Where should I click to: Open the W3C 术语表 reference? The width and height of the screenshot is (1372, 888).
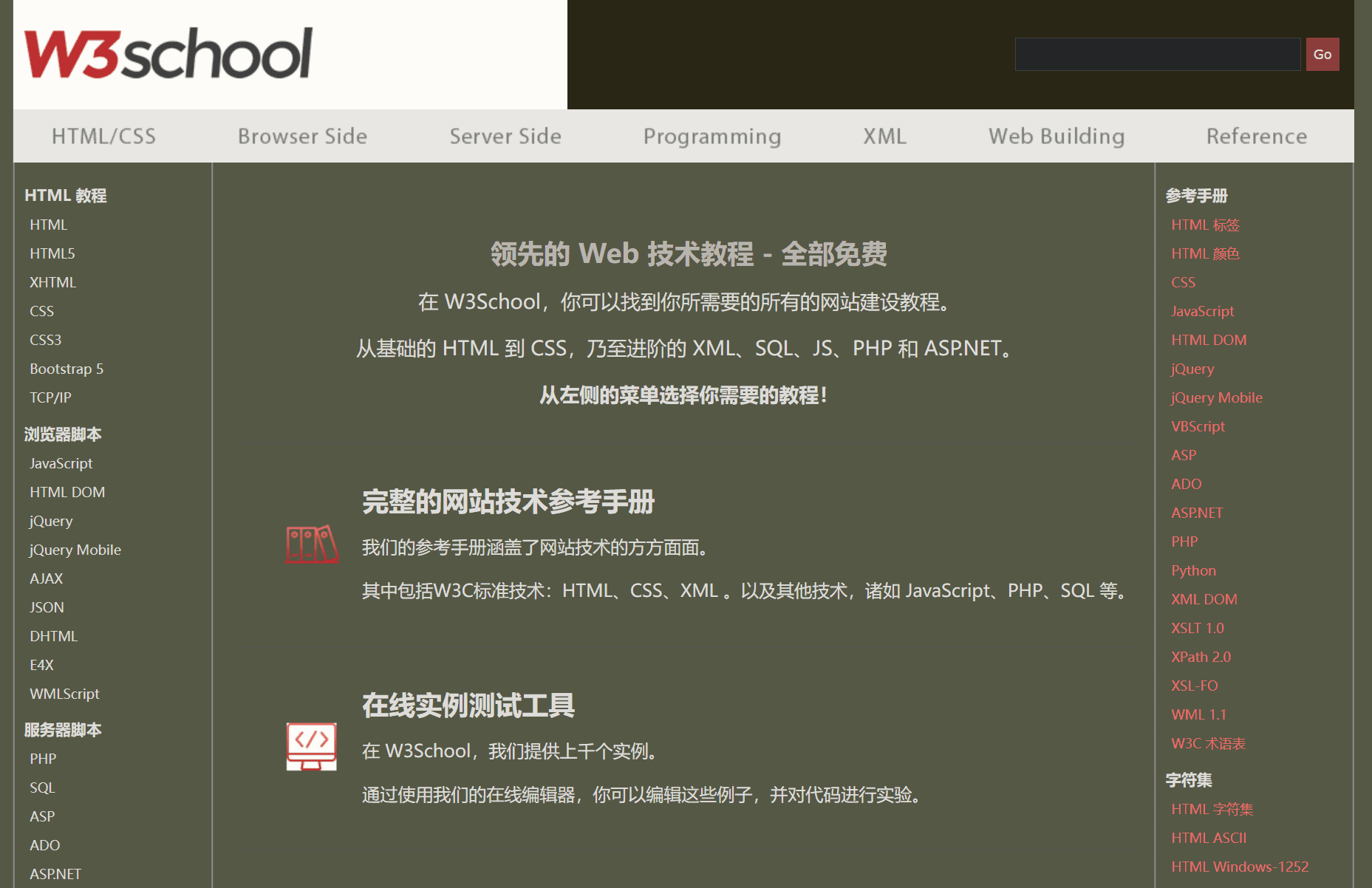[x=1207, y=743]
